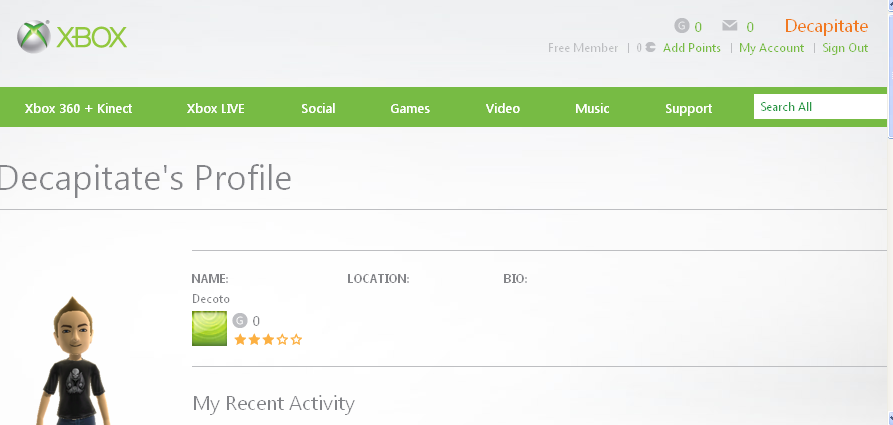
Task: Click the reputation star rating
Action: (x=268, y=340)
